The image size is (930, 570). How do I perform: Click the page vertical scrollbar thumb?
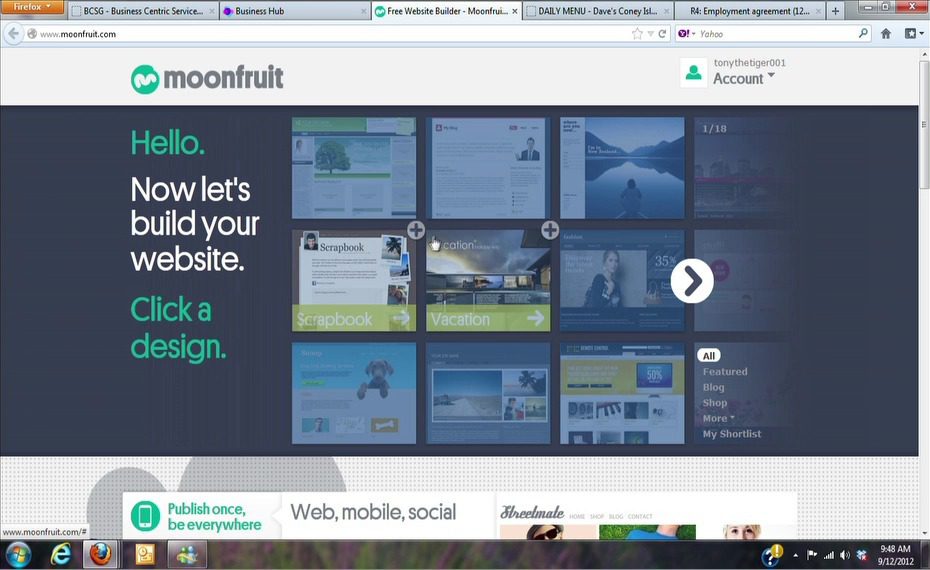tap(924, 125)
